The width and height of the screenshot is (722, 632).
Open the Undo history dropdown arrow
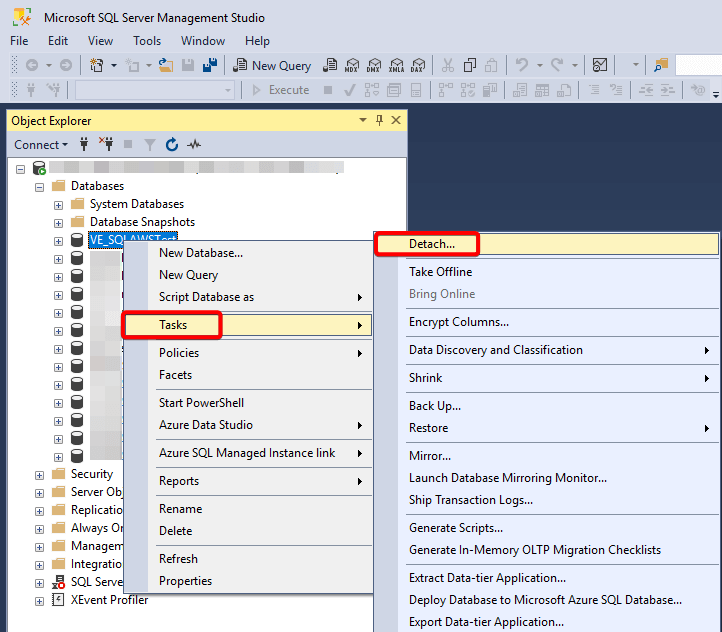pos(540,65)
